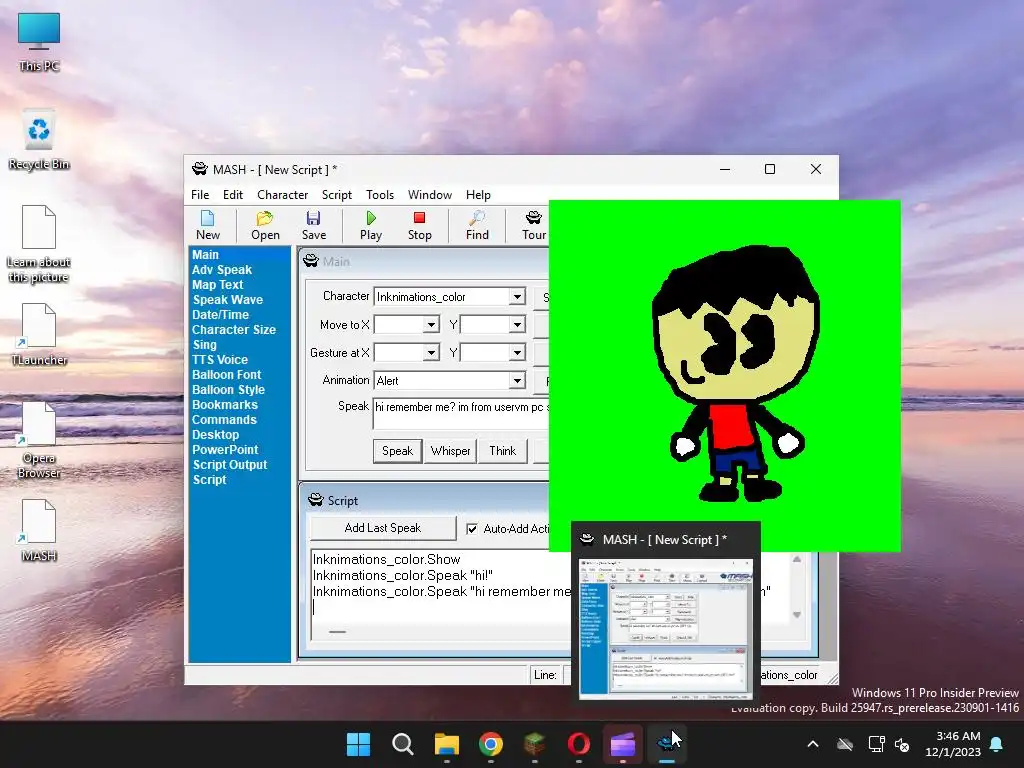
Task: Expand the Move to X dropdown
Action: tap(431, 325)
